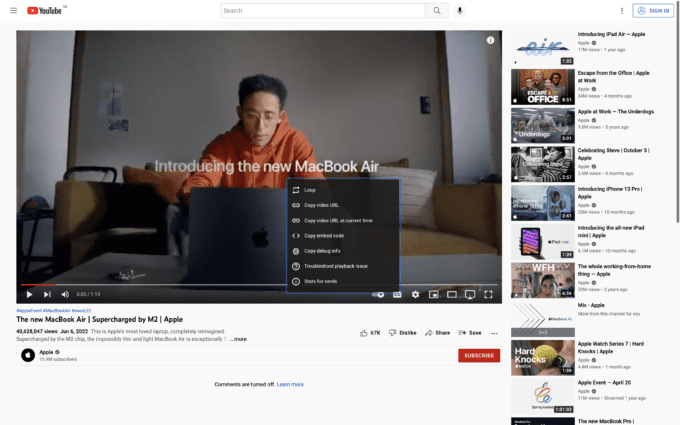Skip to next video
The width and height of the screenshot is (680, 425).
[x=47, y=294]
